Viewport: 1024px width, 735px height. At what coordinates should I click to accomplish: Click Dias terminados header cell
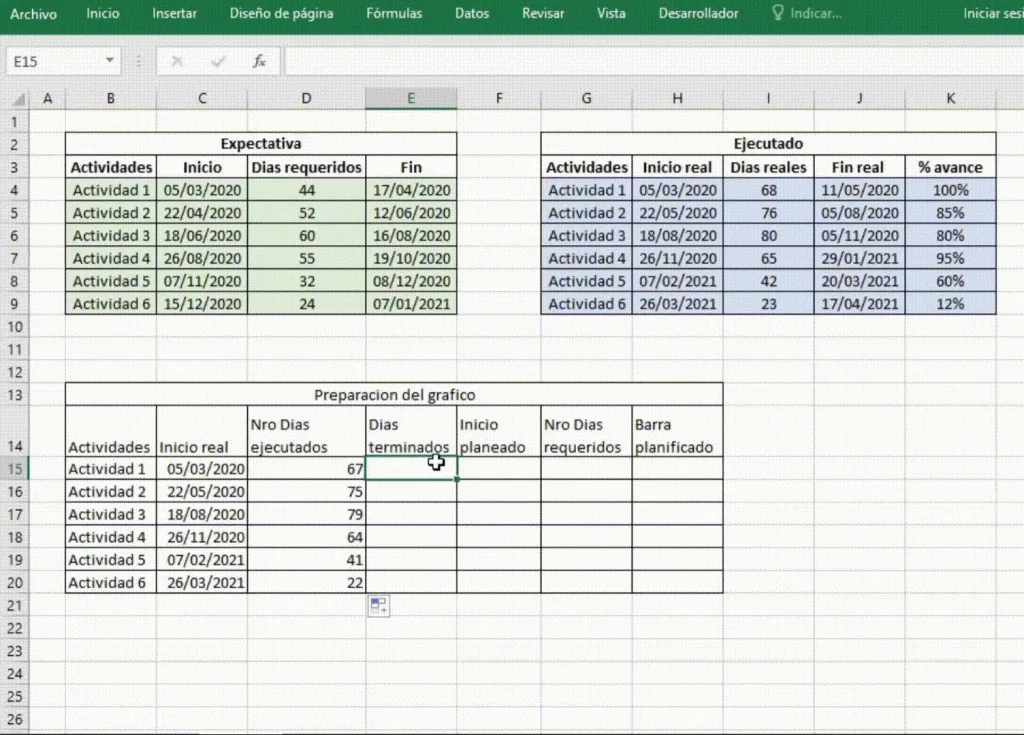(x=411, y=432)
